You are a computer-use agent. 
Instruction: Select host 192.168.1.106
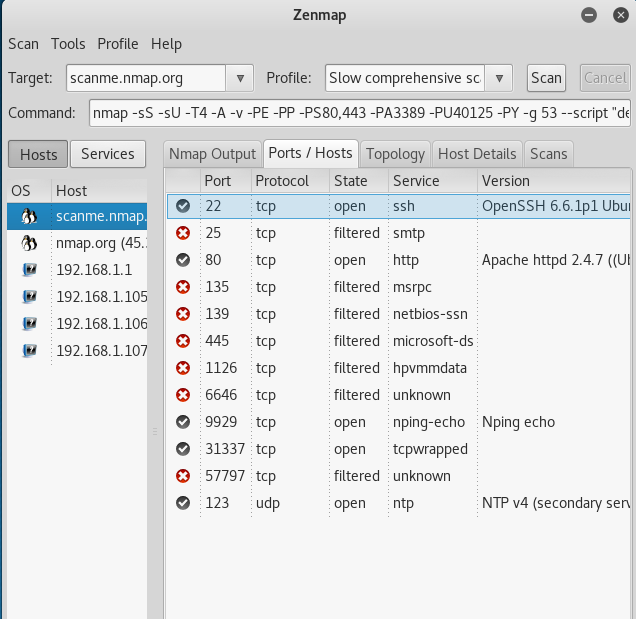(77, 324)
